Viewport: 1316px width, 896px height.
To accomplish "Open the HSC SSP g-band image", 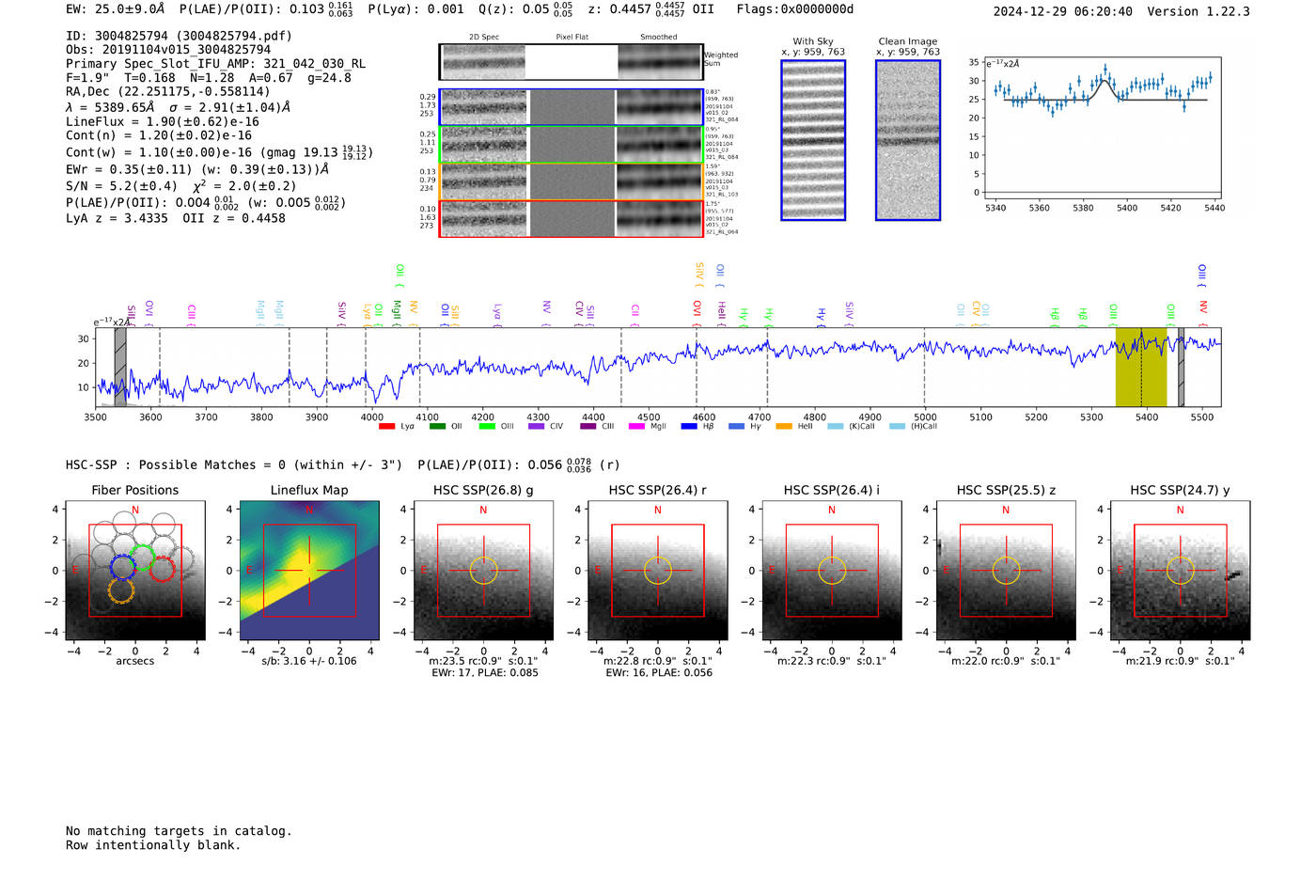I will 483,571.
